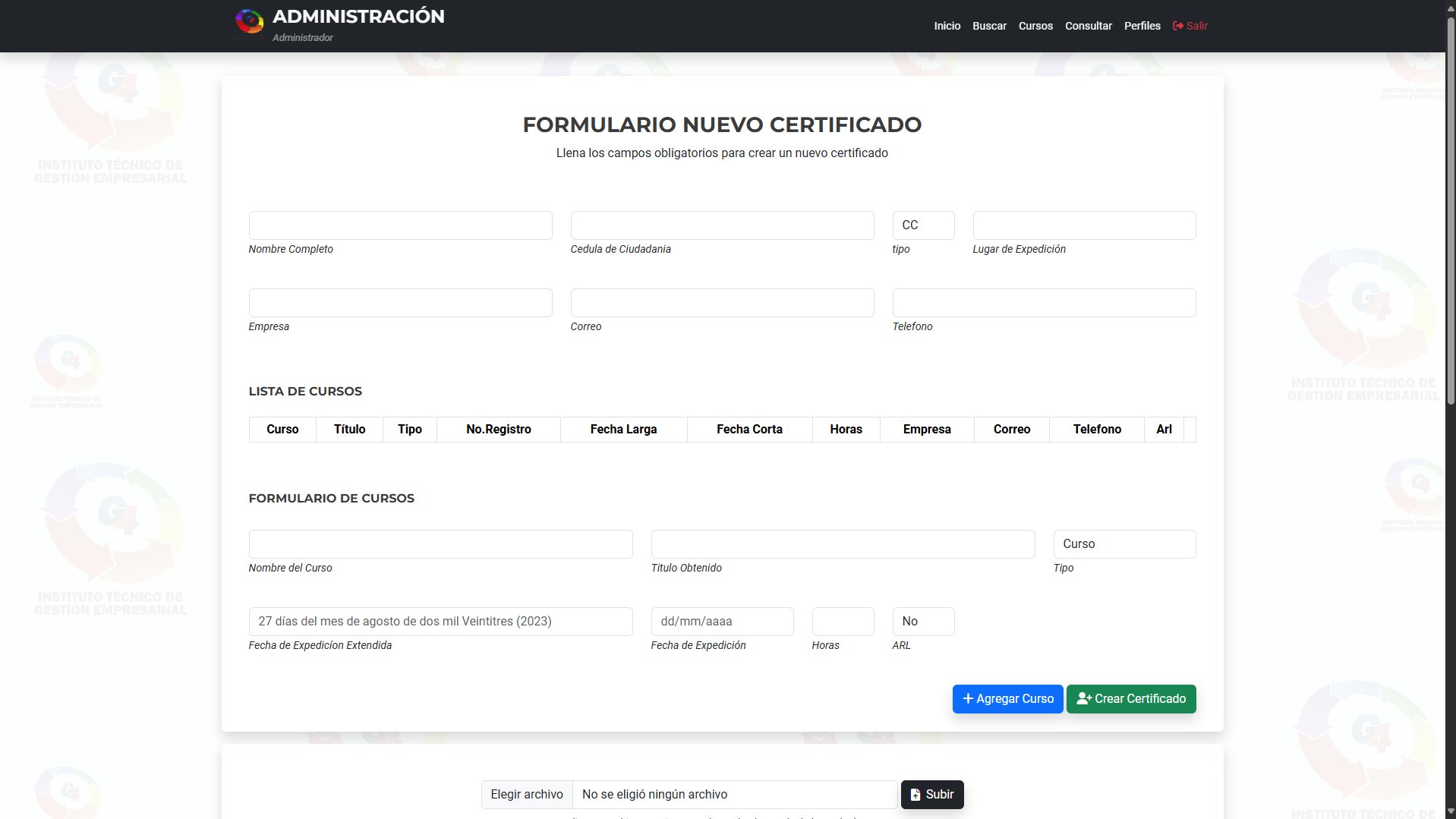Click the Telefono input field
Image resolution: width=1456 pixels, height=819 pixels.
coord(1044,302)
